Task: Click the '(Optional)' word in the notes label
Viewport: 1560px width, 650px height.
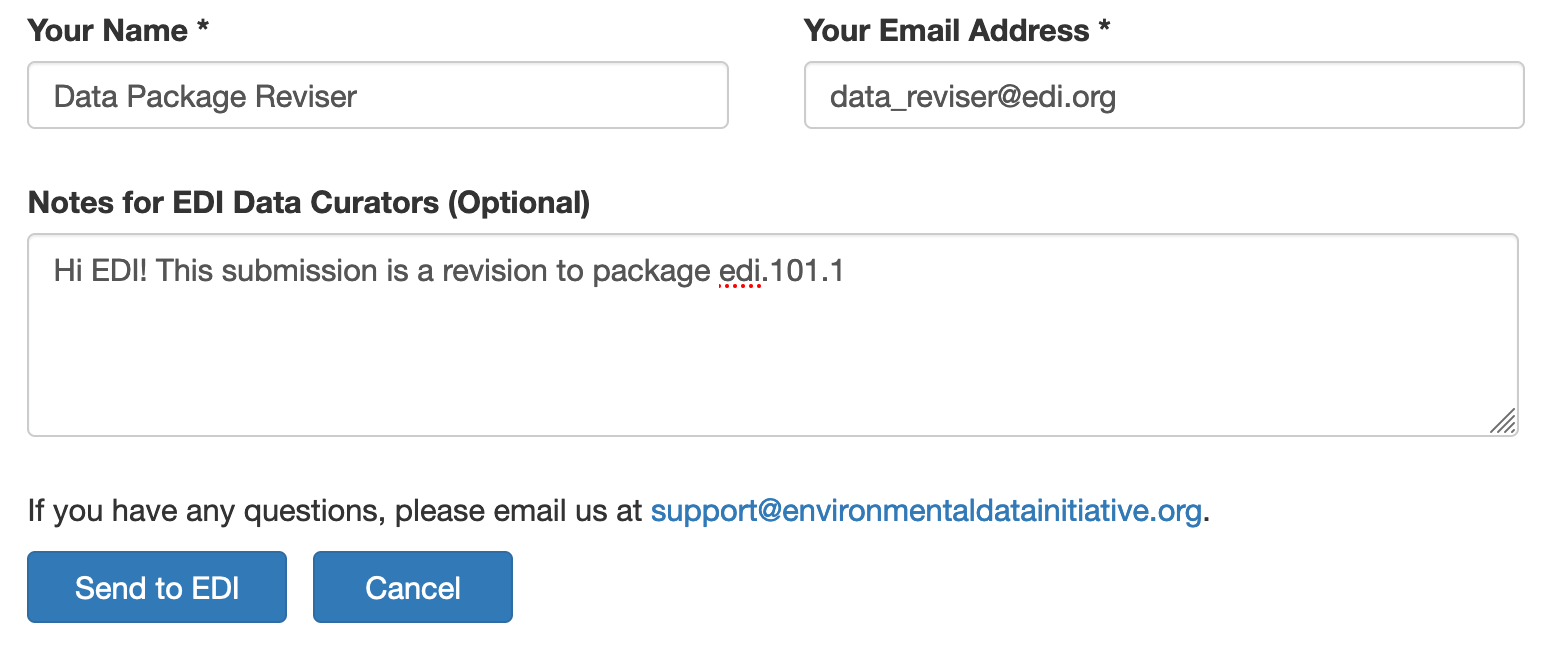Action: [x=518, y=203]
